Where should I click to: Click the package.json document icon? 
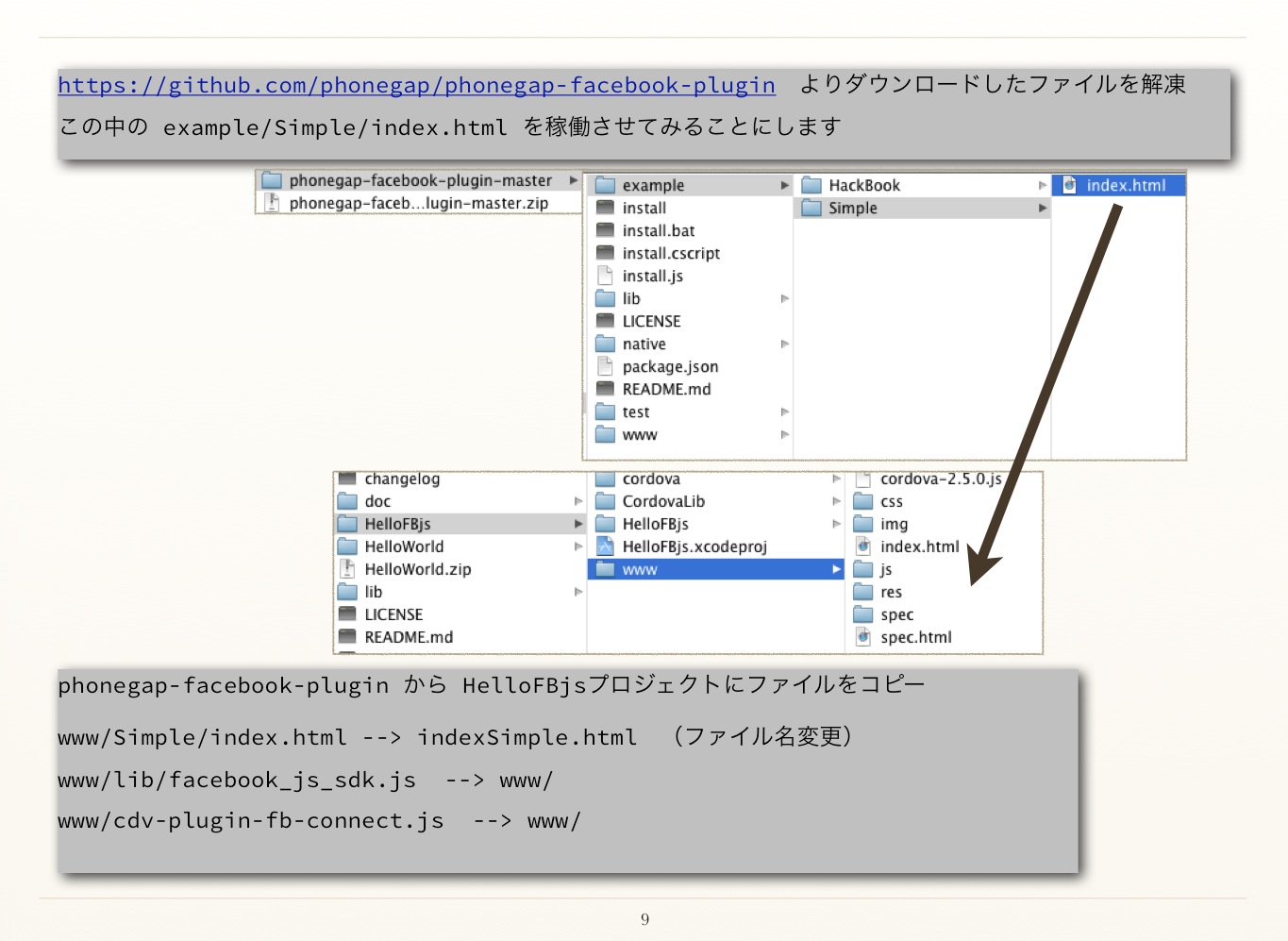coord(606,366)
